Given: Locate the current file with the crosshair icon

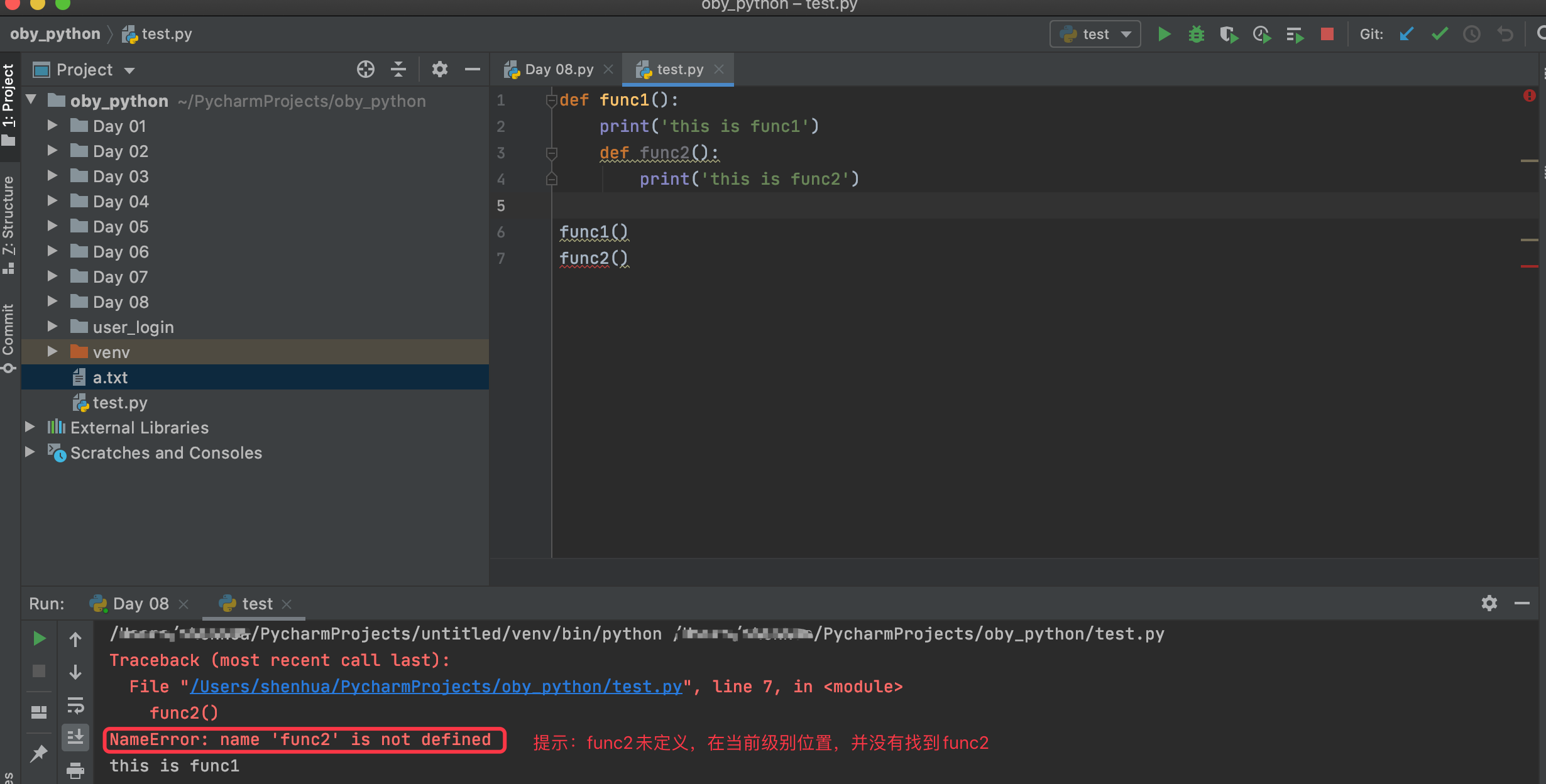Looking at the screenshot, I should coord(365,69).
